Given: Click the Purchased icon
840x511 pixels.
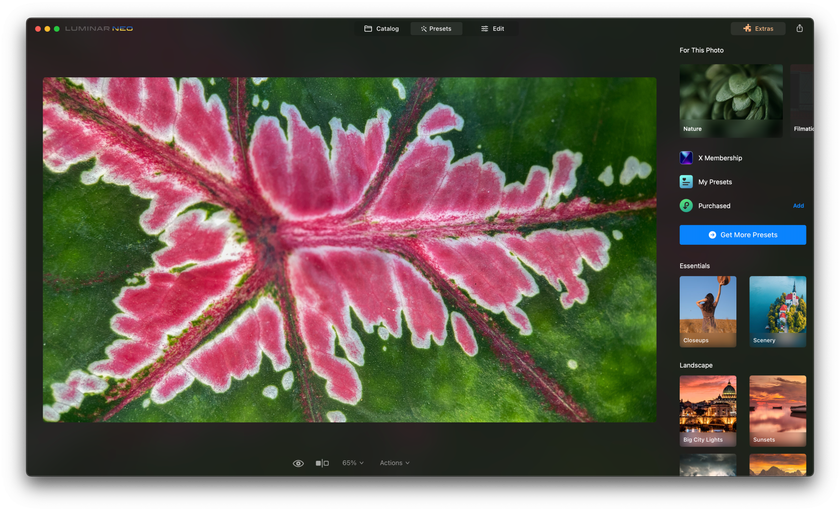Looking at the screenshot, I should (686, 206).
